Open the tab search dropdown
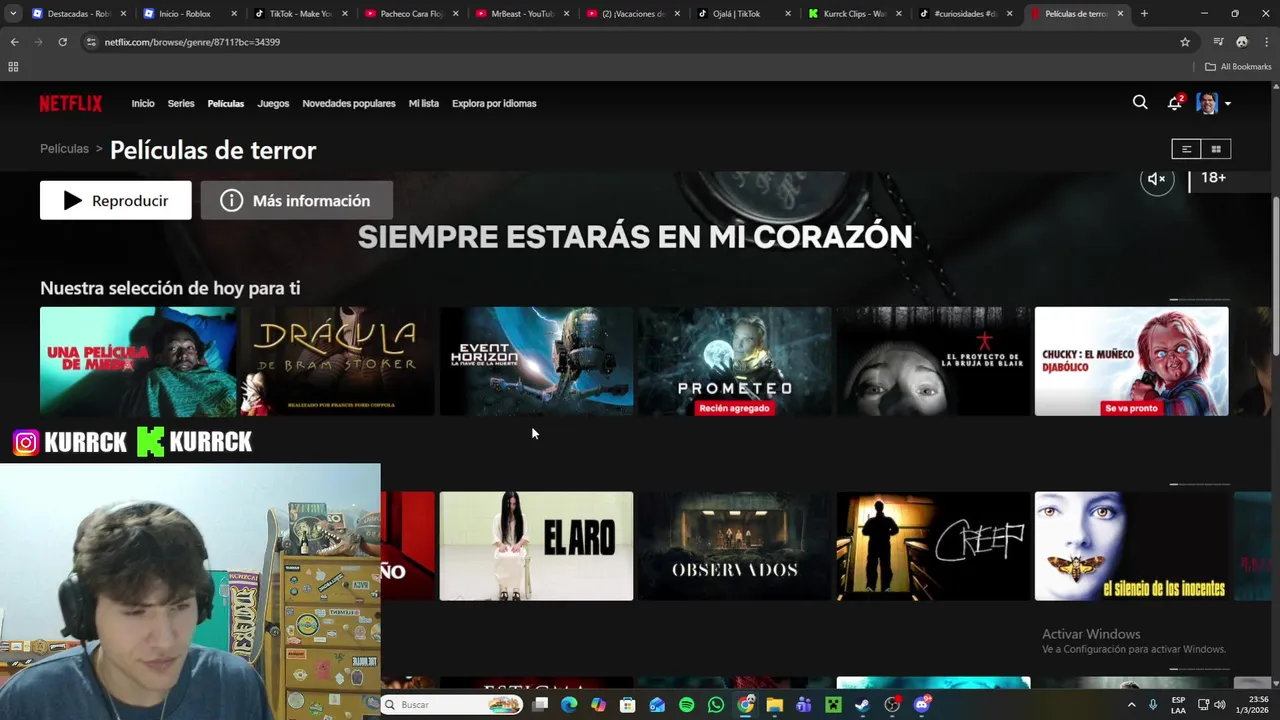The width and height of the screenshot is (1280, 720). (x=12, y=14)
